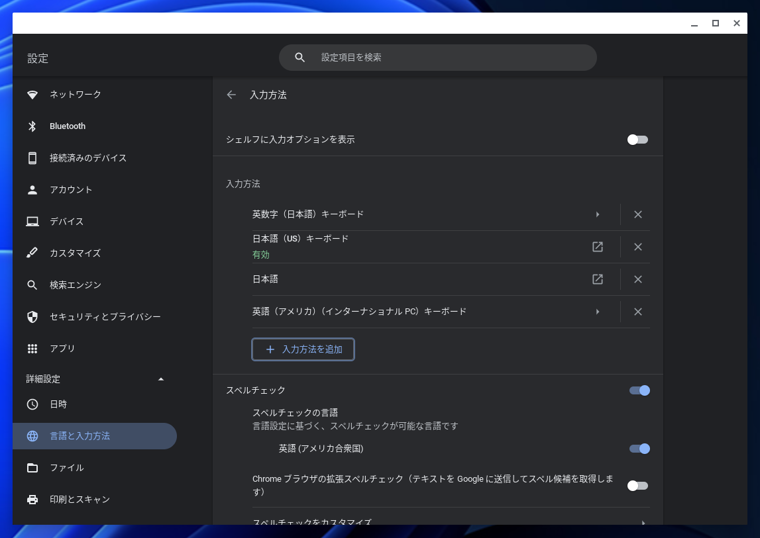Click スペルチェックの言語 label
This screenshot has height=538, width=760.
(x=295, y=412)
